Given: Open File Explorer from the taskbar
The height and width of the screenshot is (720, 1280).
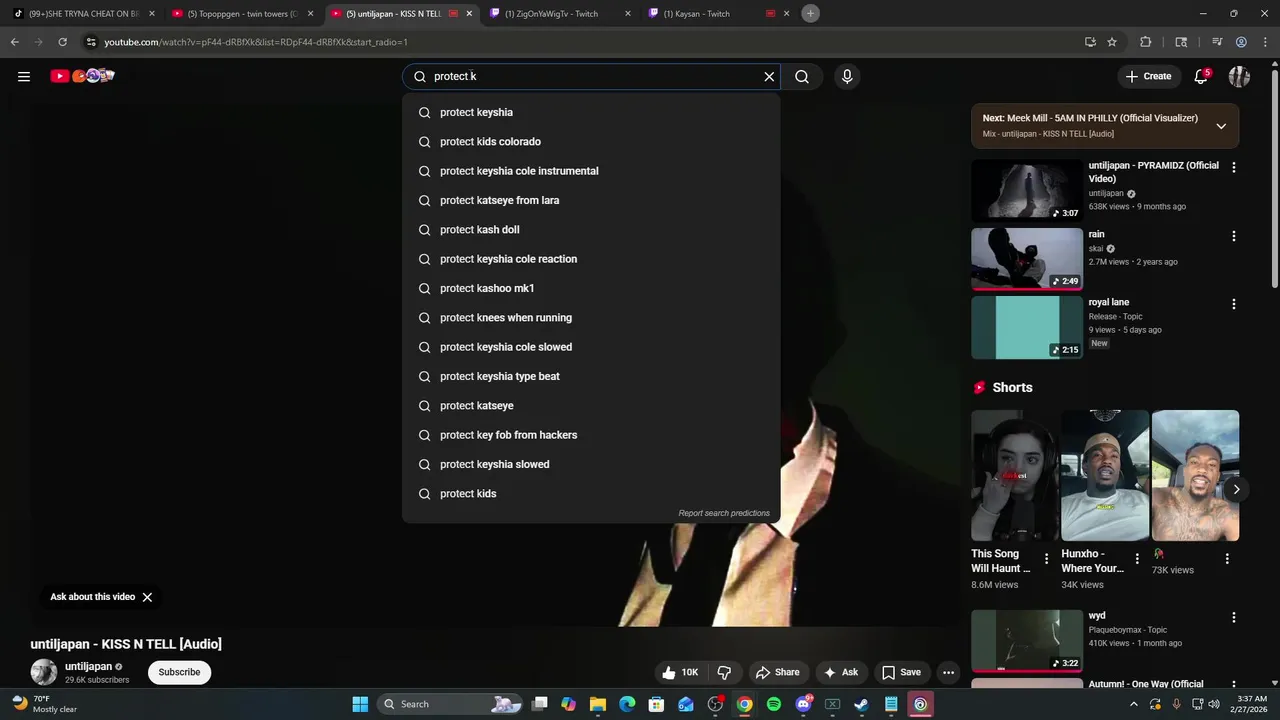Looking at the screenshot, I should click(598, 704).
